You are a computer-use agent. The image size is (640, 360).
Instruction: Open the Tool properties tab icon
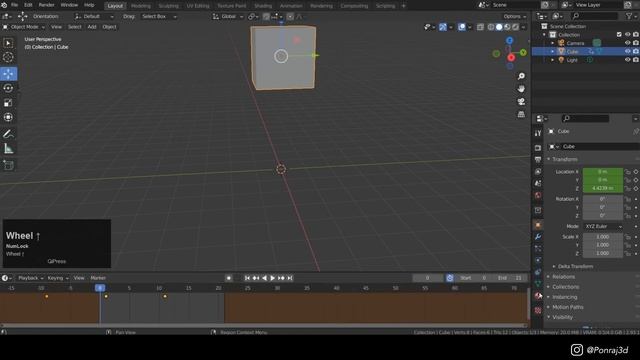pos(538,133)
